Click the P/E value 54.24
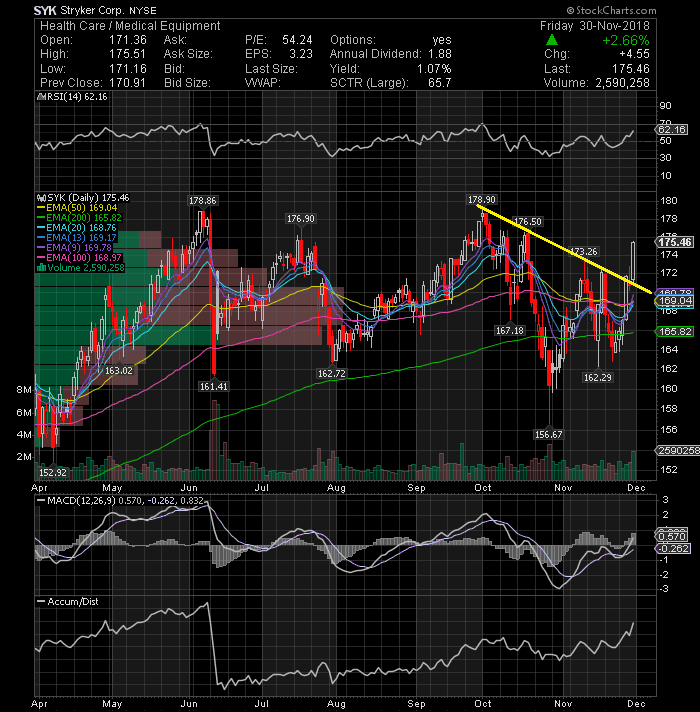This screenshot has width=700, height=712. click(297, 40)
